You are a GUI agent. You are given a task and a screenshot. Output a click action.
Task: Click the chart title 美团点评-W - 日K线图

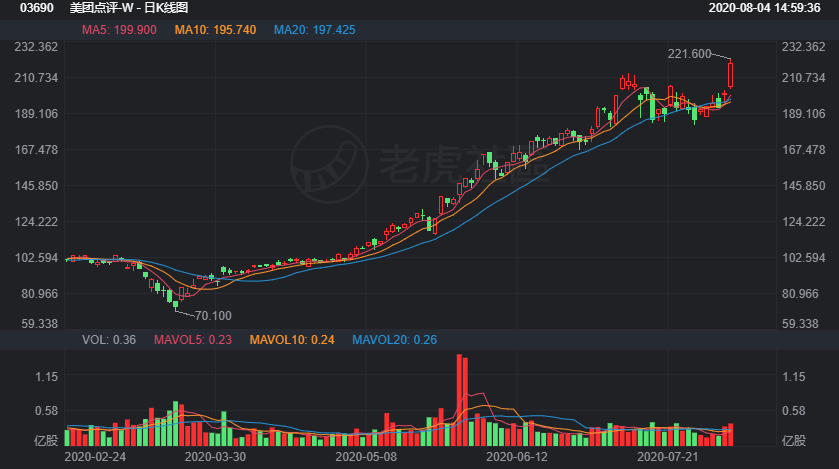pos(129,8)
